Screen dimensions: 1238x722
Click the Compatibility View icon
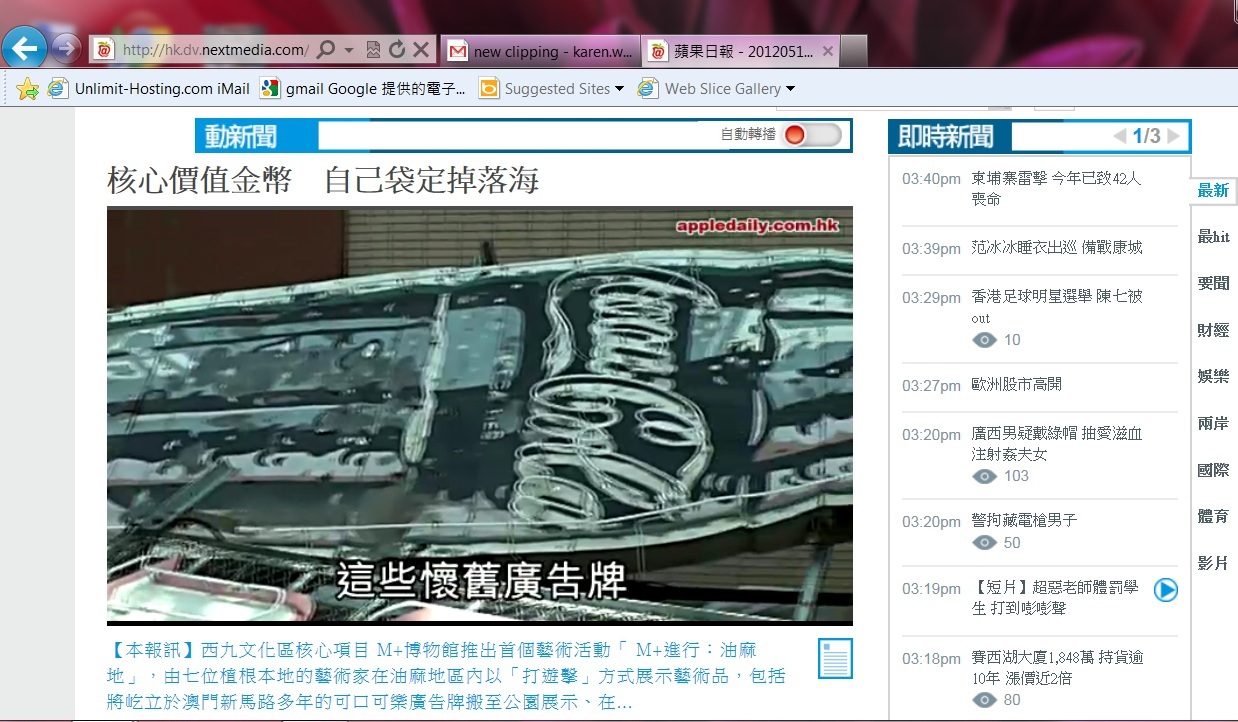point(373,49)
